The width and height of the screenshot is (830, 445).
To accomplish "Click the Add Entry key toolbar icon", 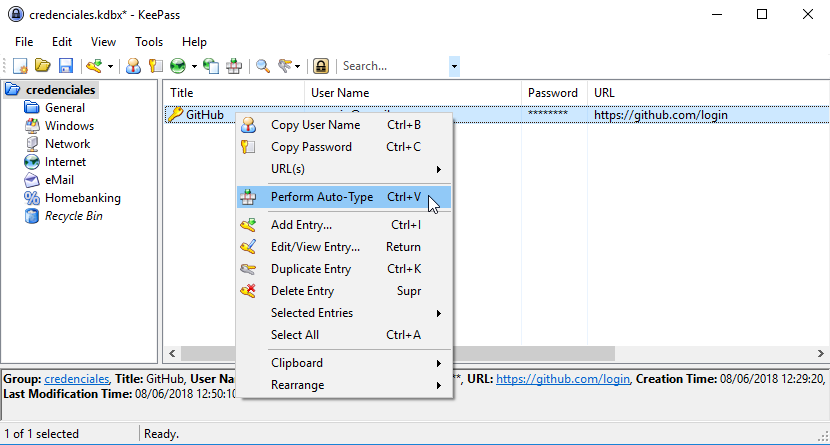I will [x=94, y=66].
